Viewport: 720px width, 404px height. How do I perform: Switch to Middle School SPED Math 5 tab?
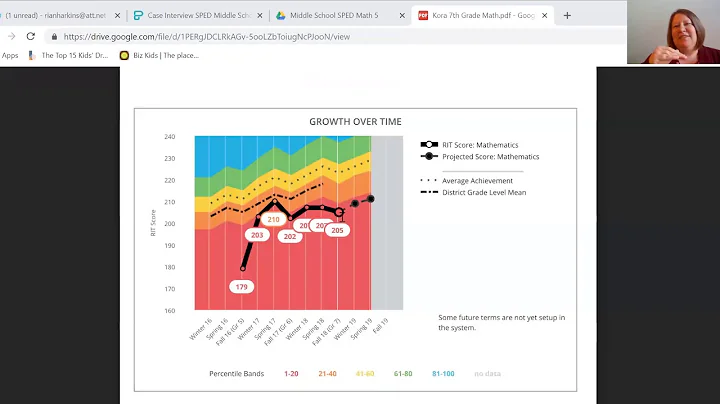click(333, 15)
